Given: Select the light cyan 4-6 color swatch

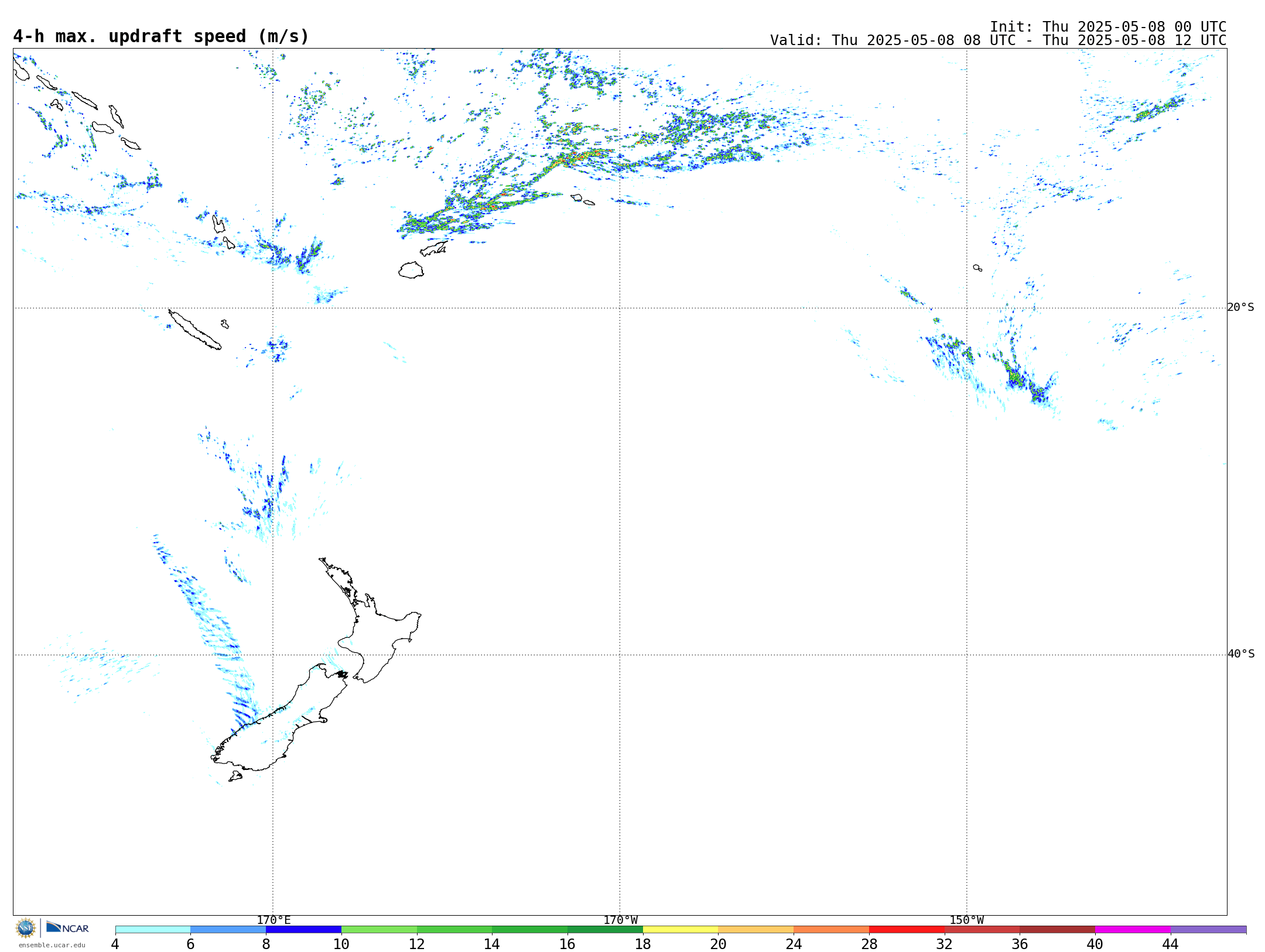Looking at the screenshot, I should coord(153,929).
